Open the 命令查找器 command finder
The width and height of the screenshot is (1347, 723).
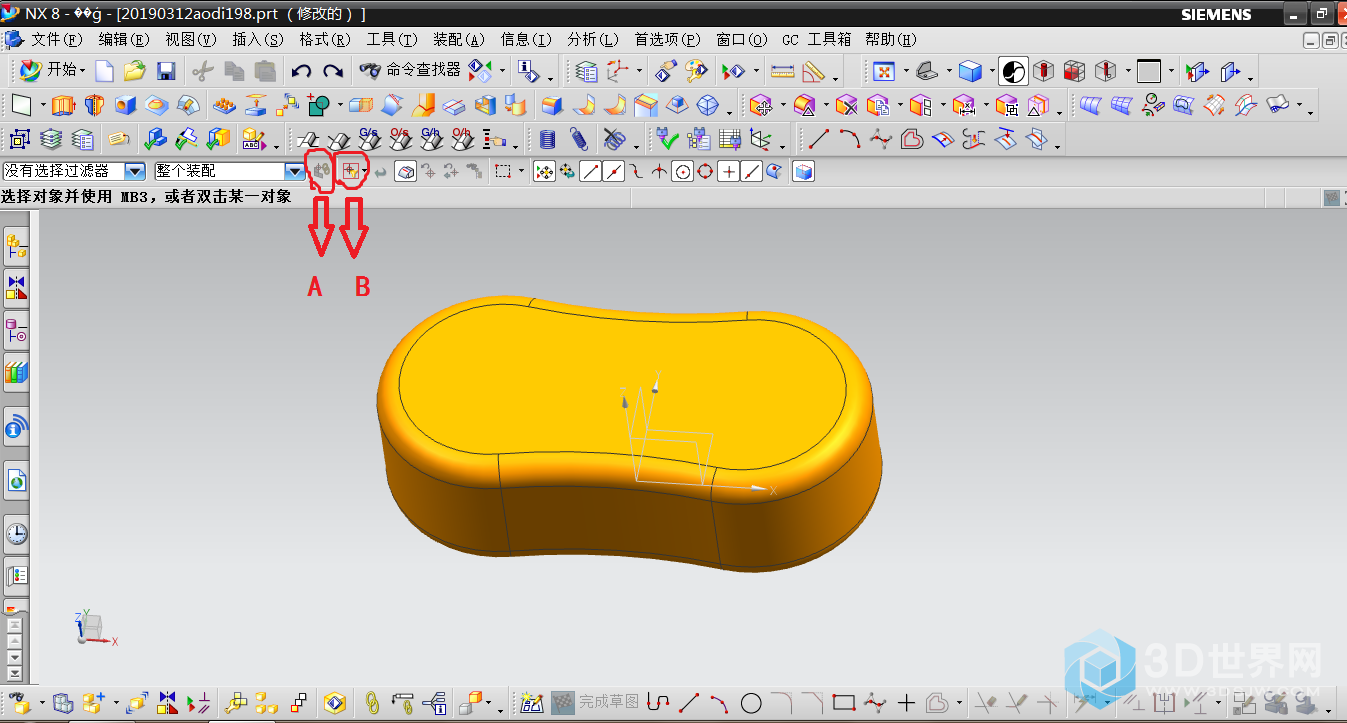click(410, 70)
